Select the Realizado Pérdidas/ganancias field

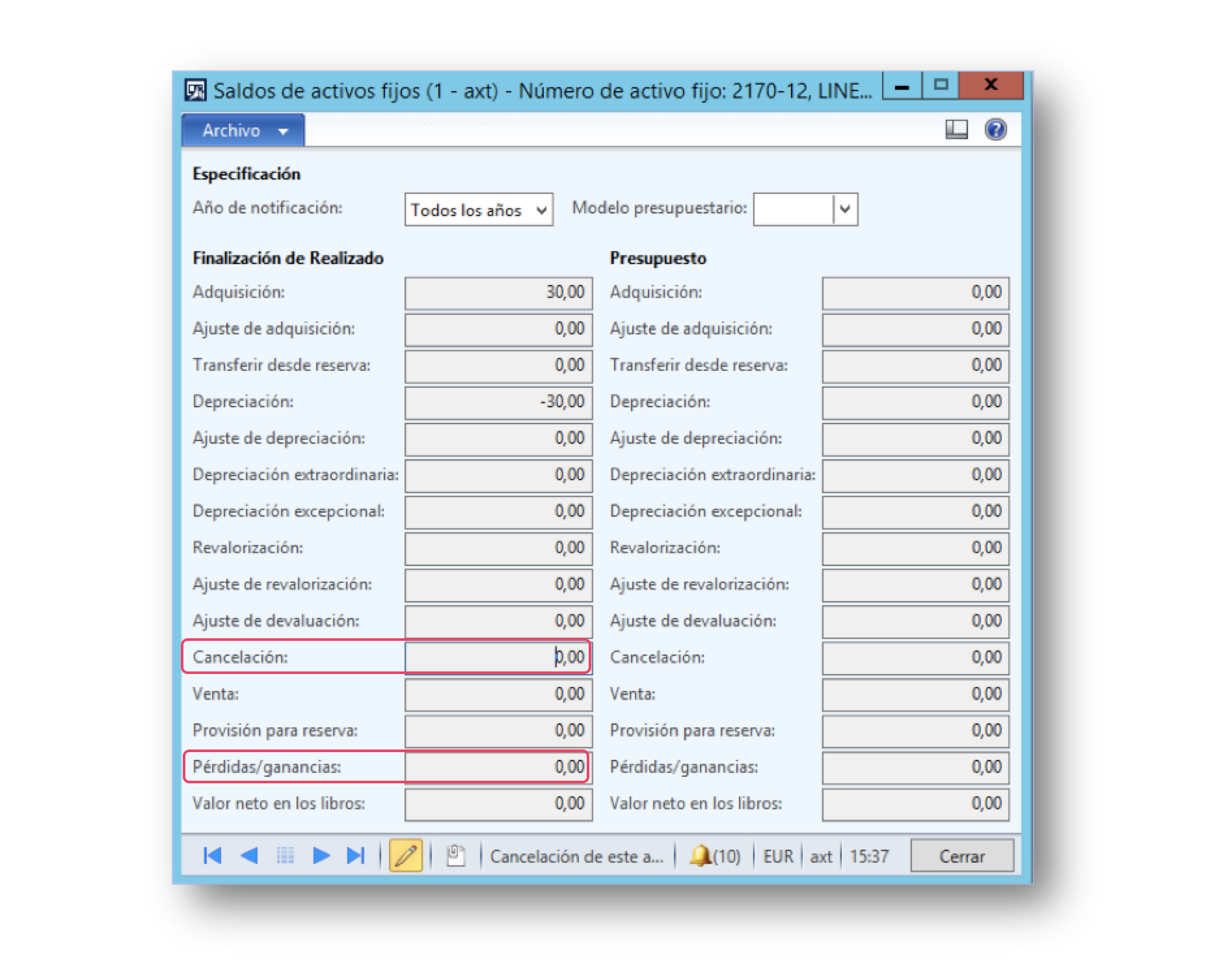[498, 767]
